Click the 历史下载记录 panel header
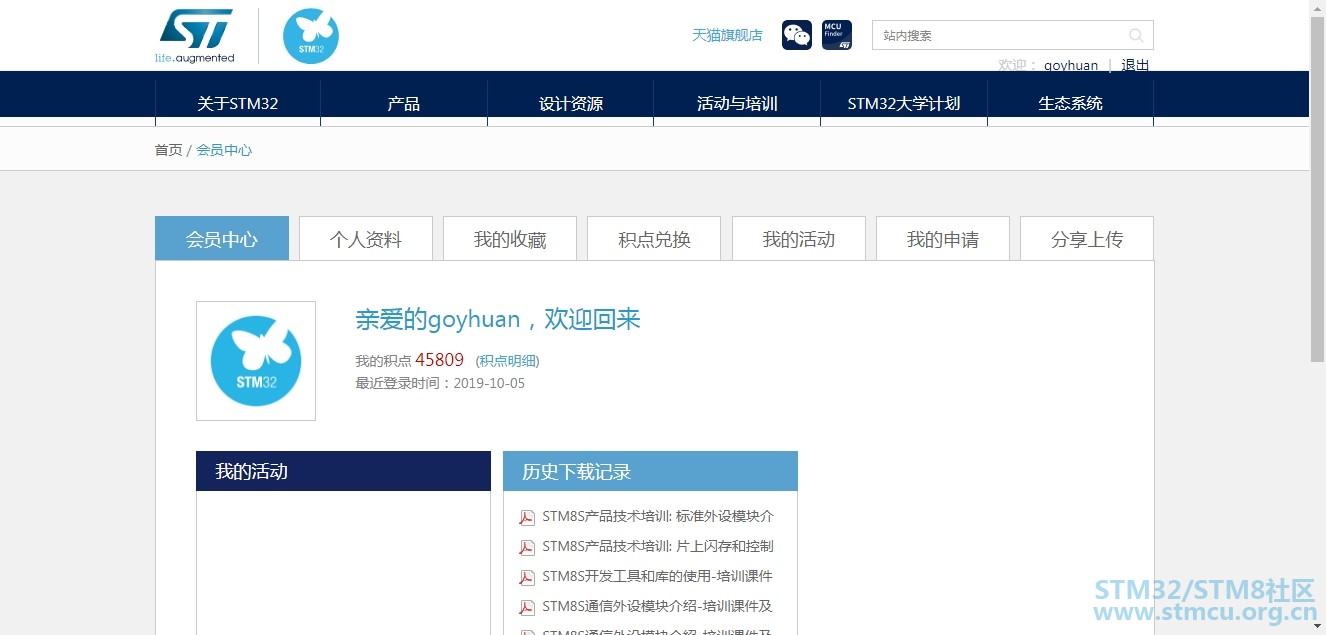 [x=650, y=471]
